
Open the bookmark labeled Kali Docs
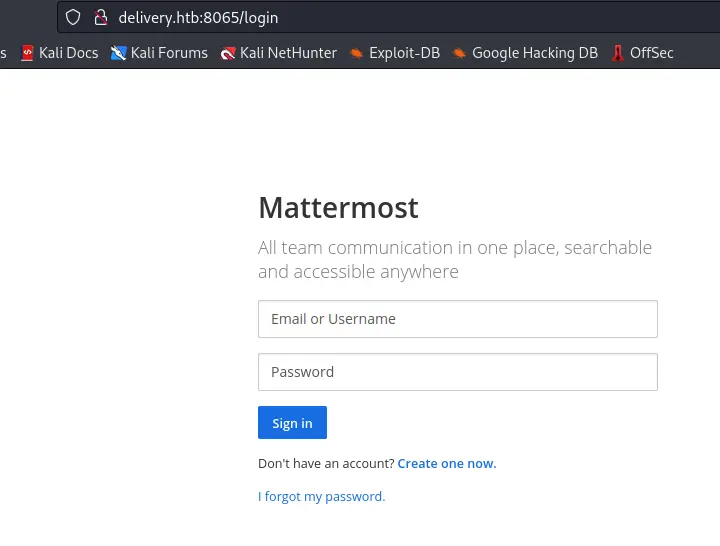(x=68, y=53)
